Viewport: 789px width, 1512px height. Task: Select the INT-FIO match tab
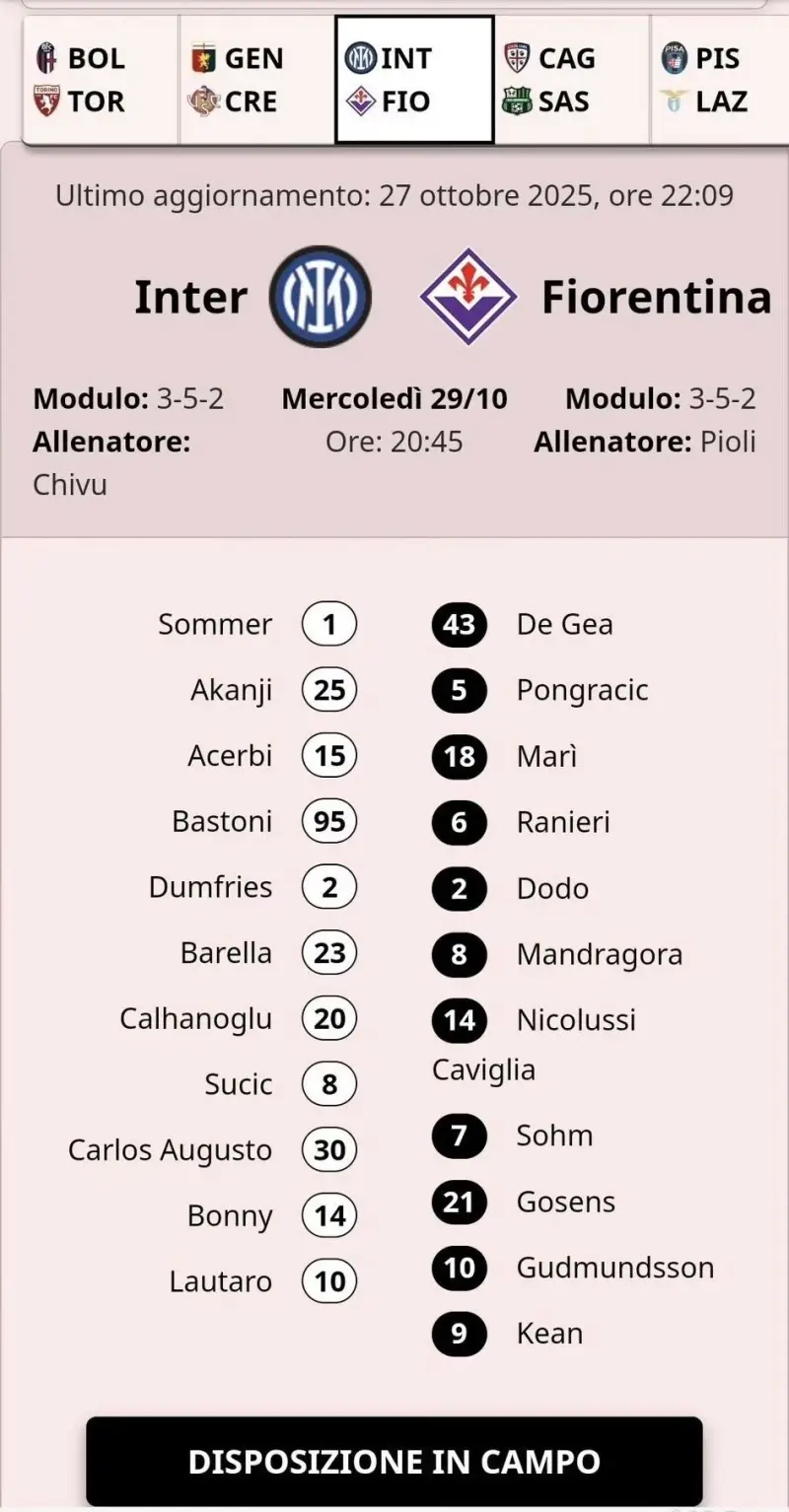[414, 80]
